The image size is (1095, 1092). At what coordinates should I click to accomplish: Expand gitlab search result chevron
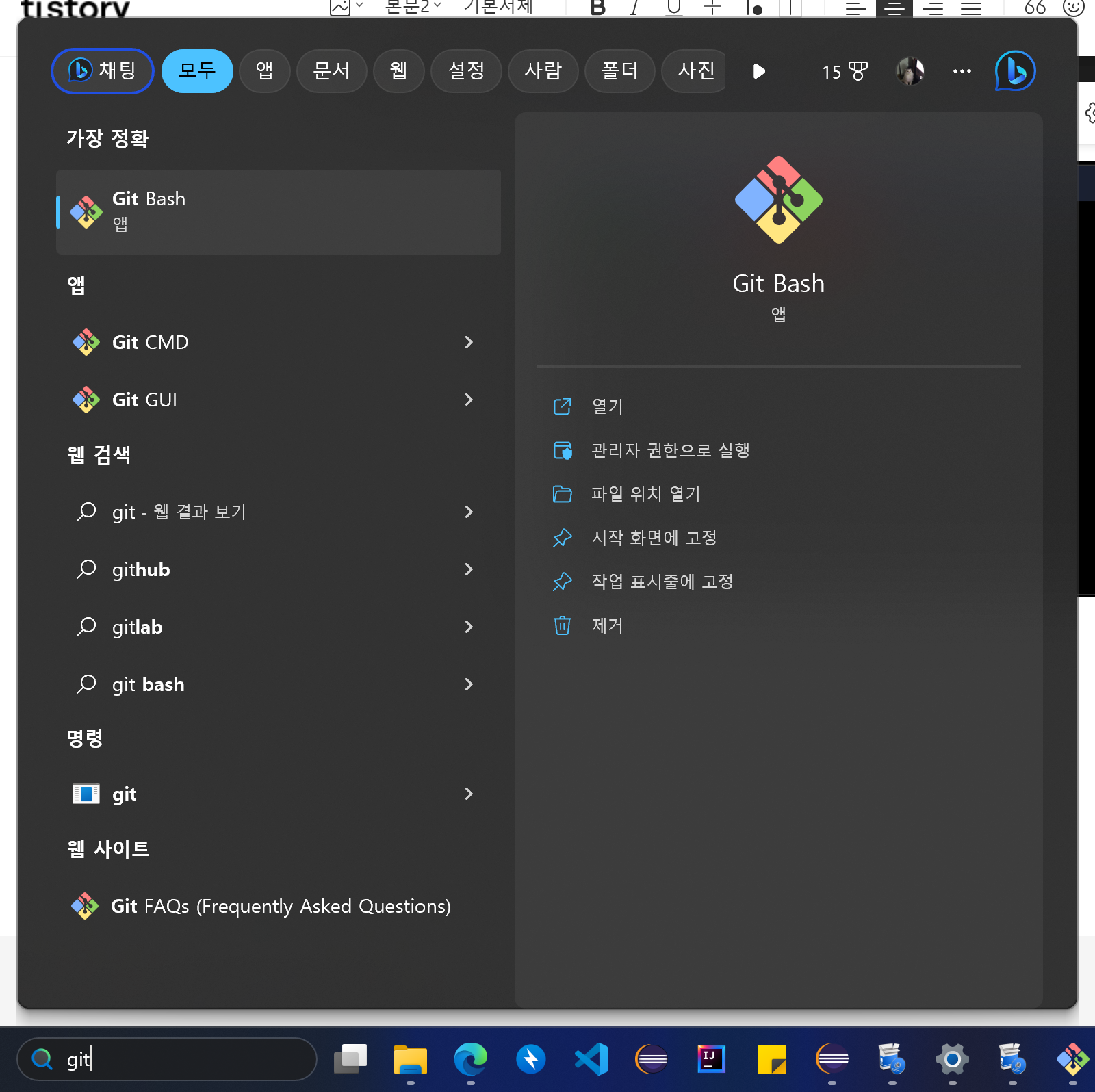click(x=469, y=627)
